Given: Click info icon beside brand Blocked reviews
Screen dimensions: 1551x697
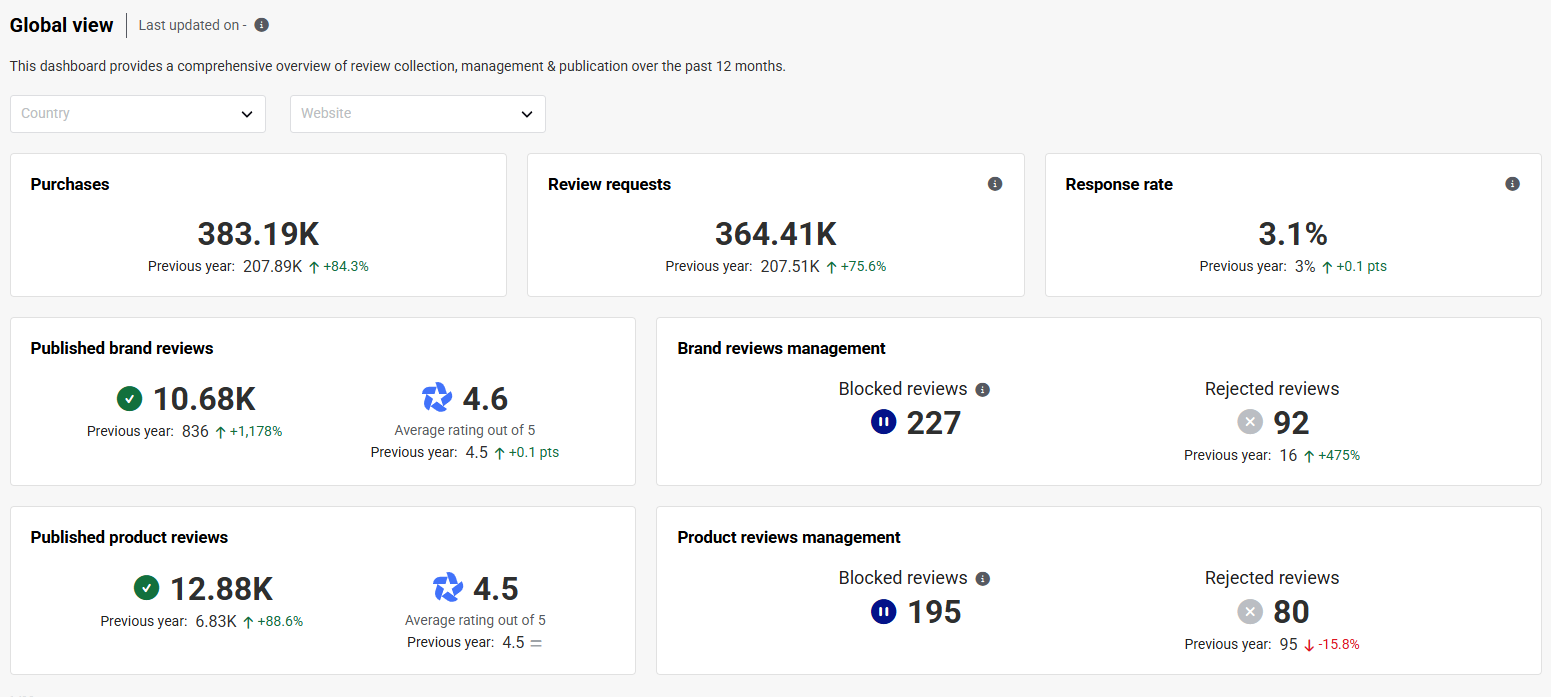Looking at the screenshot, I should 982,390.
